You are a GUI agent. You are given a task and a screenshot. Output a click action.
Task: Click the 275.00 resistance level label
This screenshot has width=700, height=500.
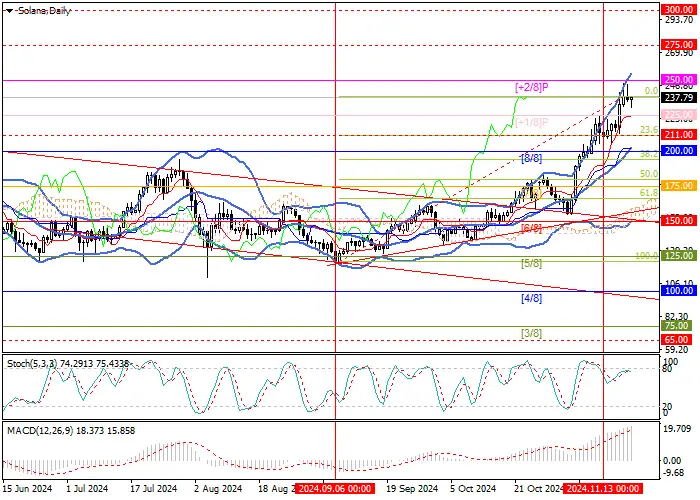[x=678, y=45]
